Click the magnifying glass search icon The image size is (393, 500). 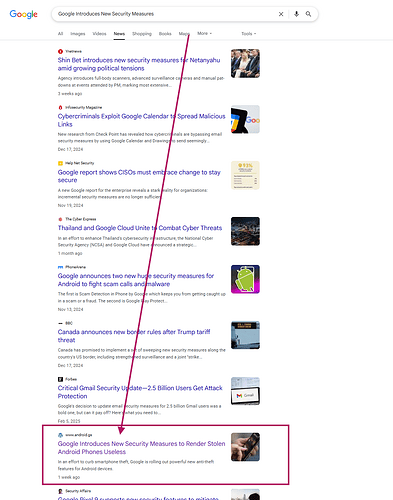308,14
